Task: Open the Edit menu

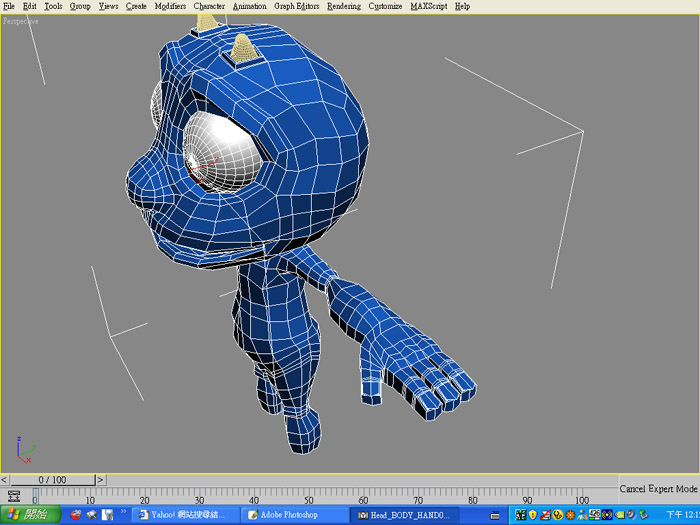Action: point(29,6)
